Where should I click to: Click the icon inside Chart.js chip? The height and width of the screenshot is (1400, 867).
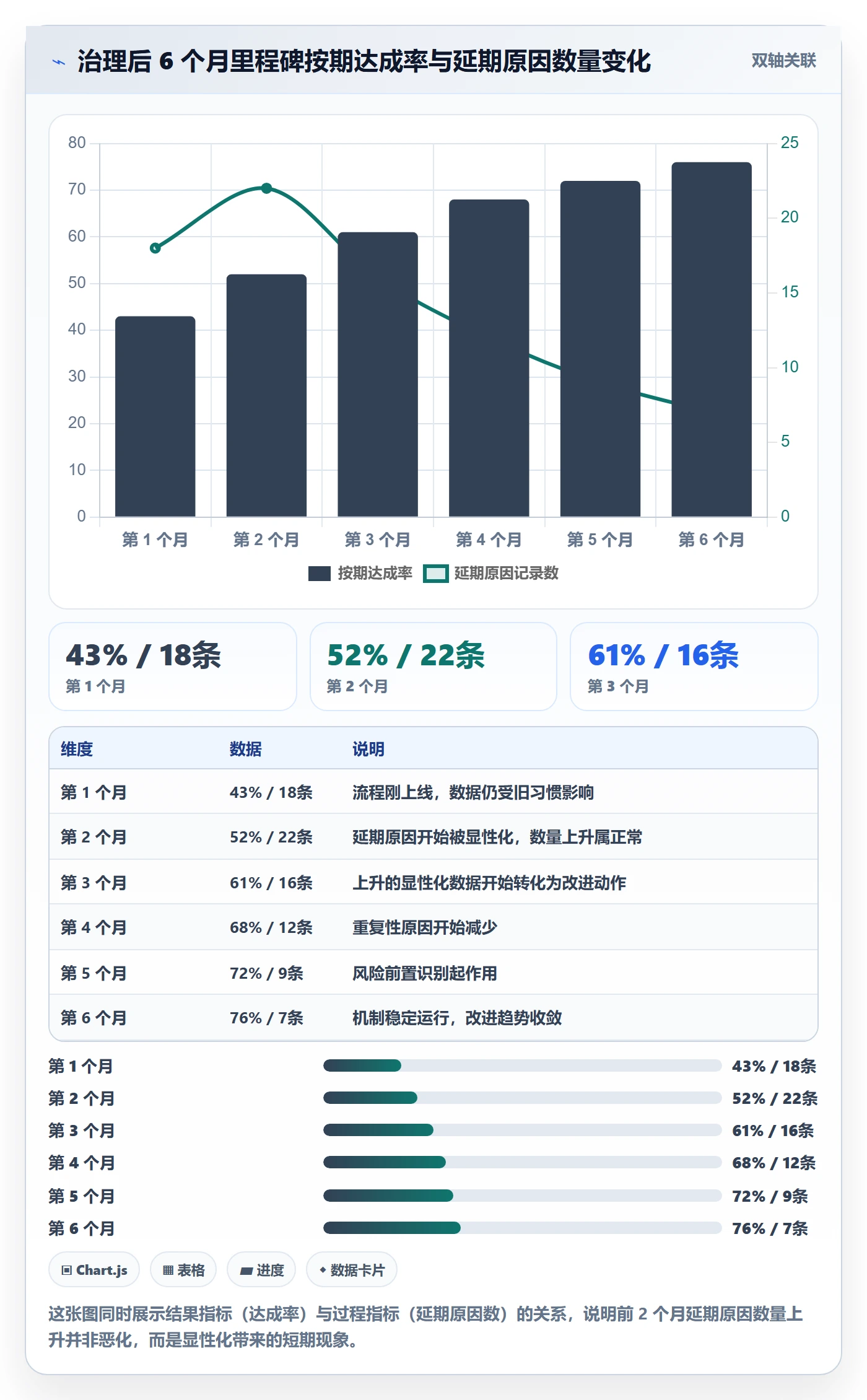pyautogui.click(x=67, y=1271)
